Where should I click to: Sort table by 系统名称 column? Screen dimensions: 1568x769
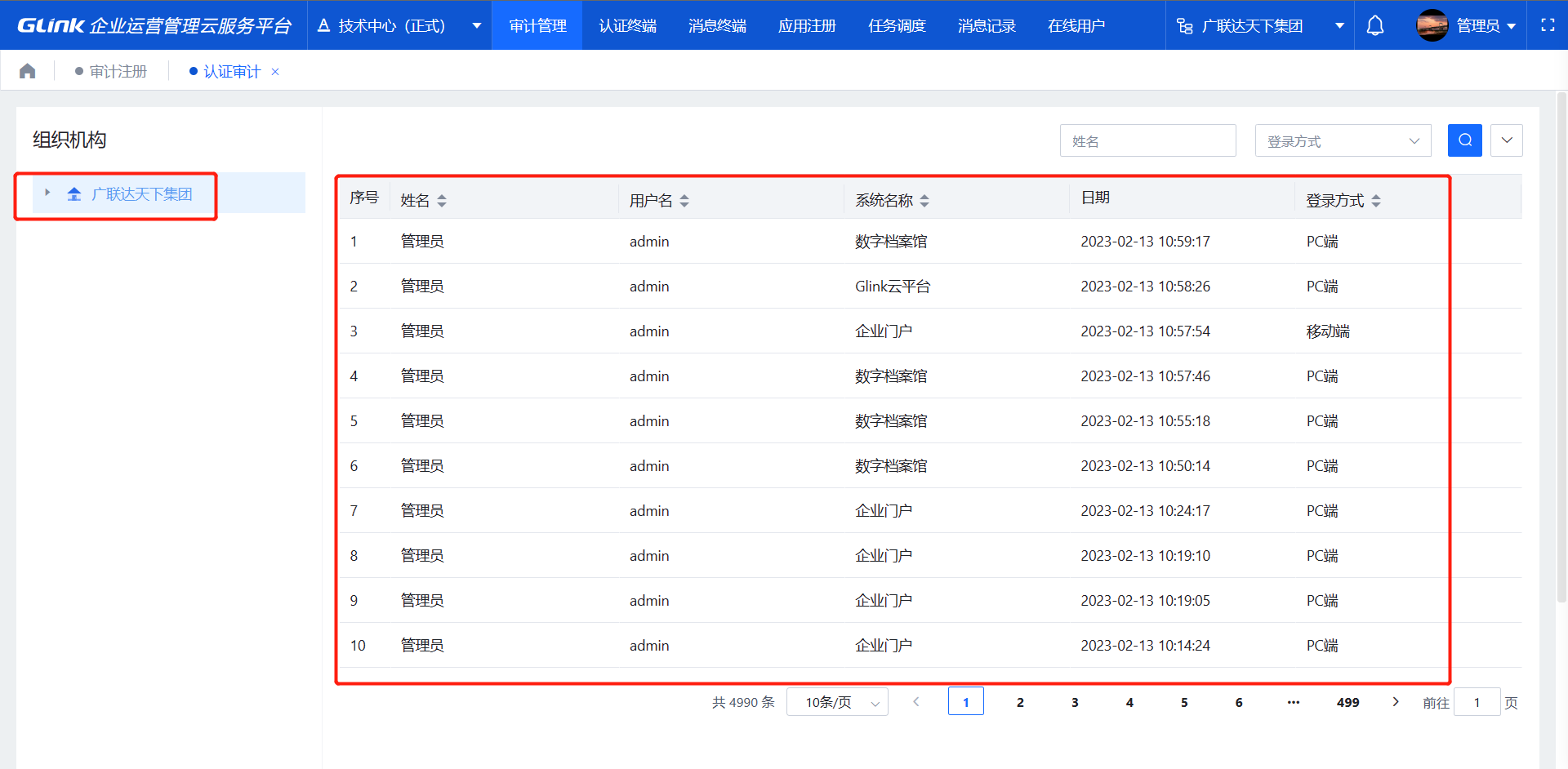tap(924, 200)
